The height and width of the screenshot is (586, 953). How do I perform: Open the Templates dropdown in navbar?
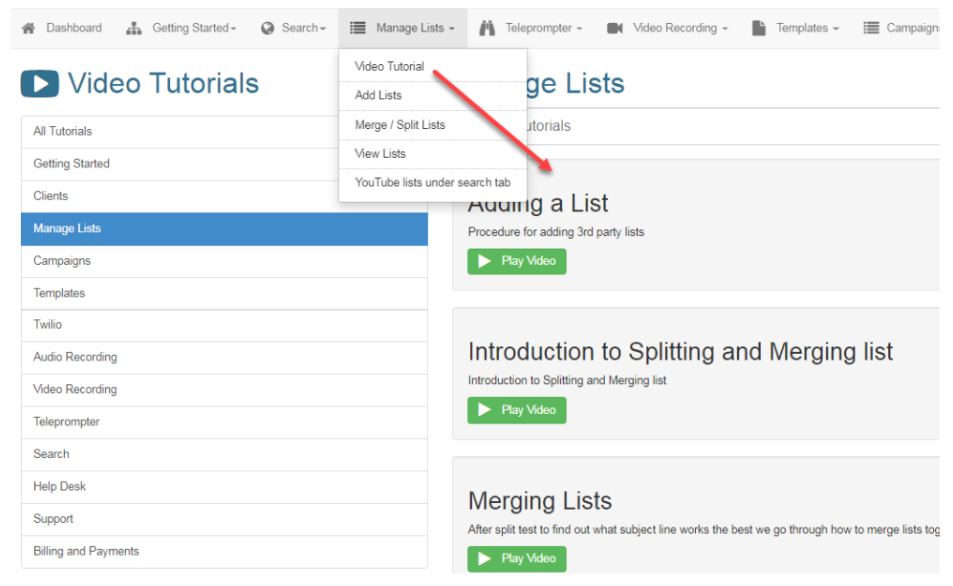coord(807,28)
